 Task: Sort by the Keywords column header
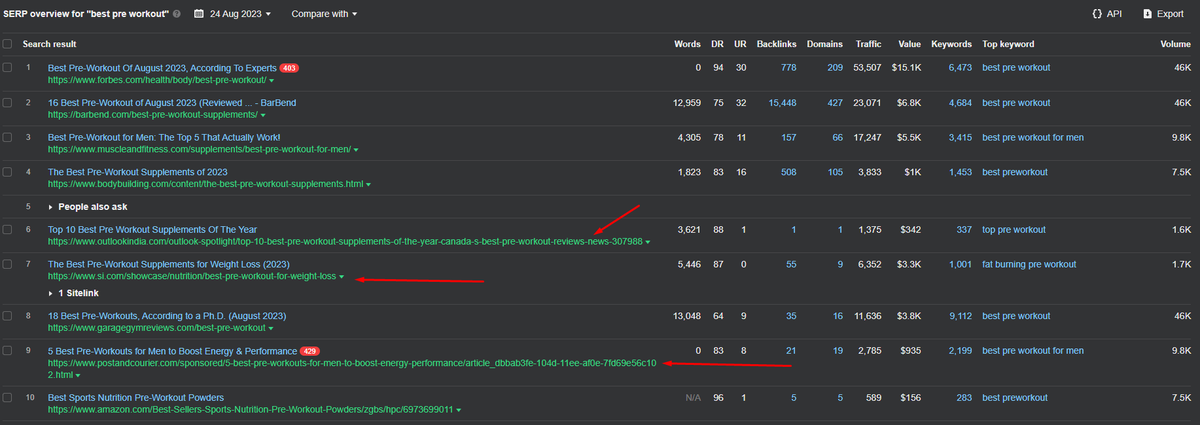pyautogui.click(x=951, y=44)
